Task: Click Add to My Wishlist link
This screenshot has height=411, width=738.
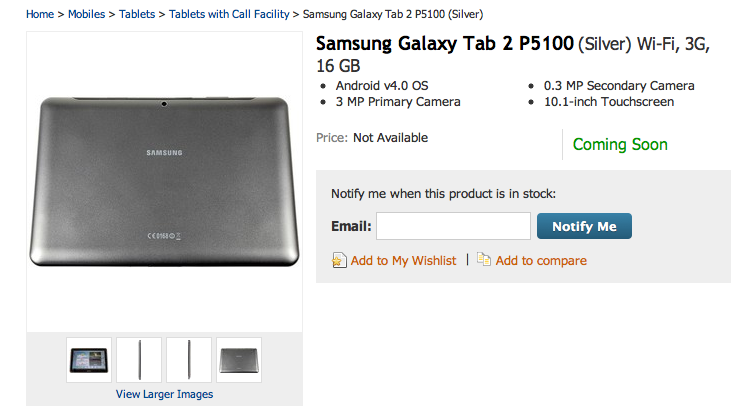Action: (403, 261)
